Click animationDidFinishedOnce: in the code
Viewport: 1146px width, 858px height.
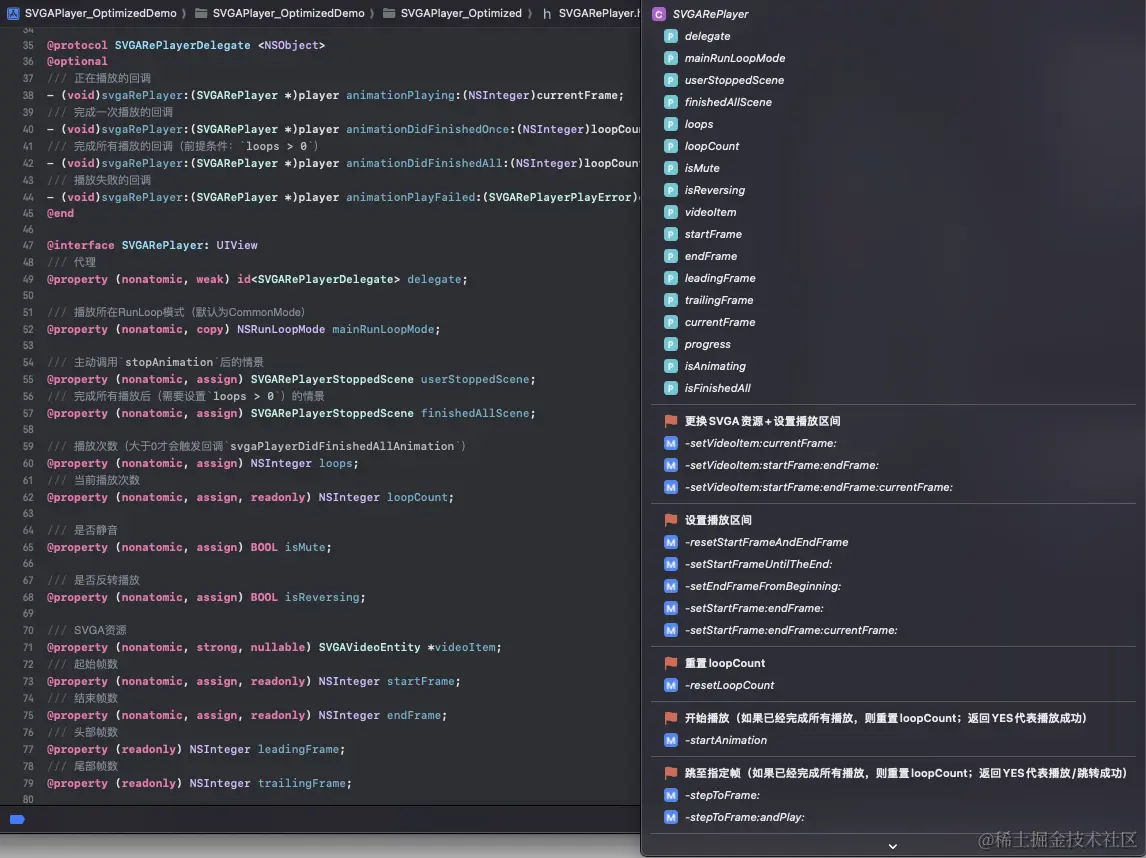point(430,129)
